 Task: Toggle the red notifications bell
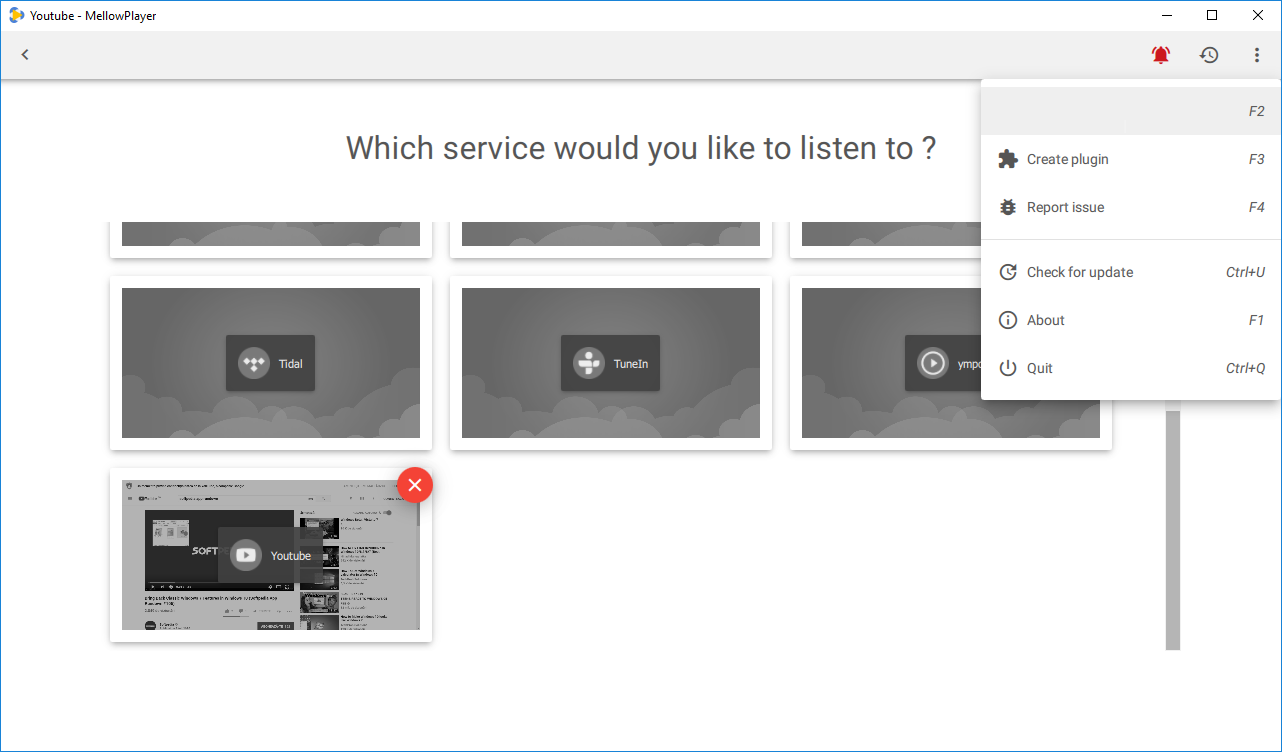1160,55
